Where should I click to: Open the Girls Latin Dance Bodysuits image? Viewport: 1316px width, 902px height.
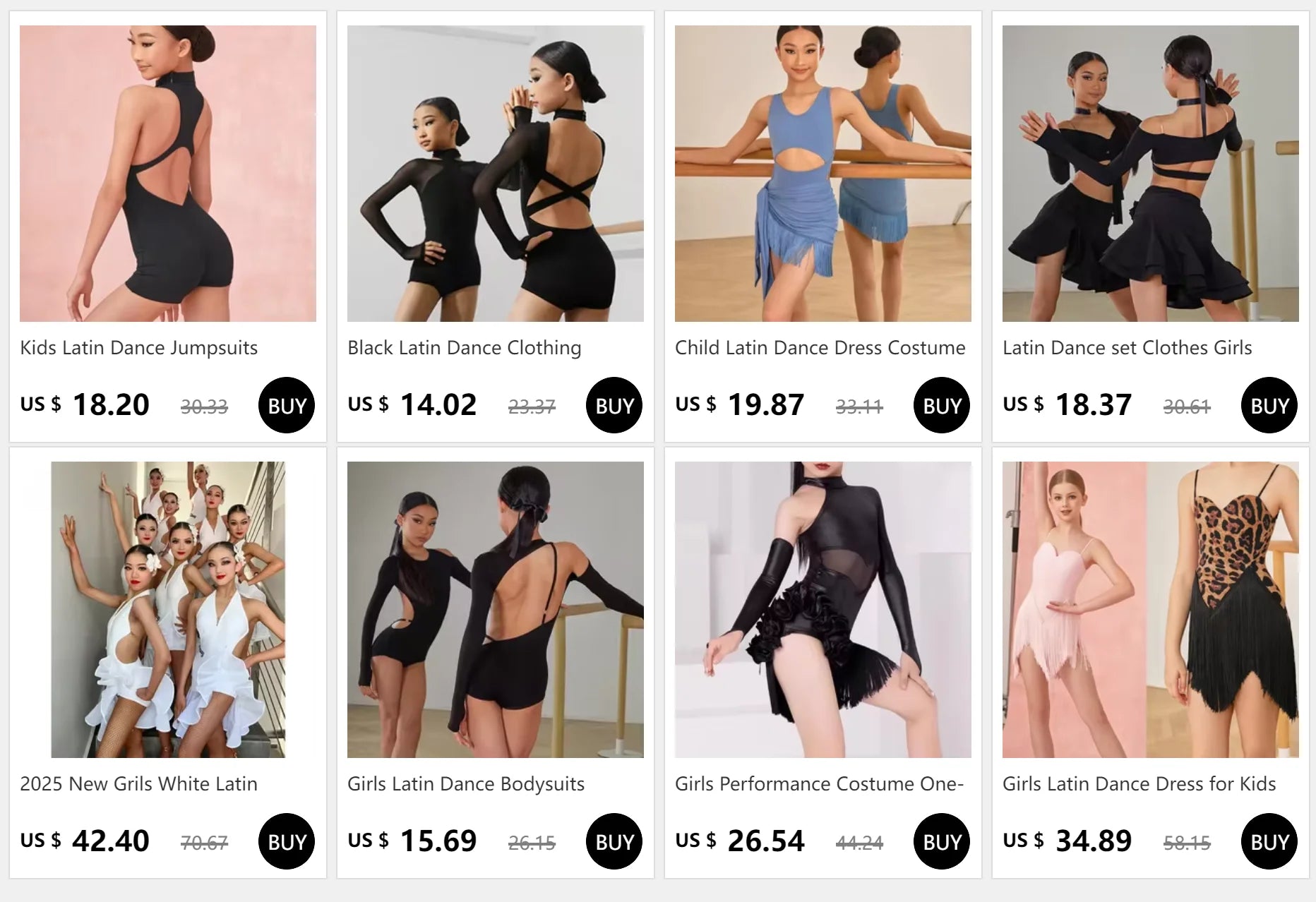pyautogui.click(x=496, y=610)
